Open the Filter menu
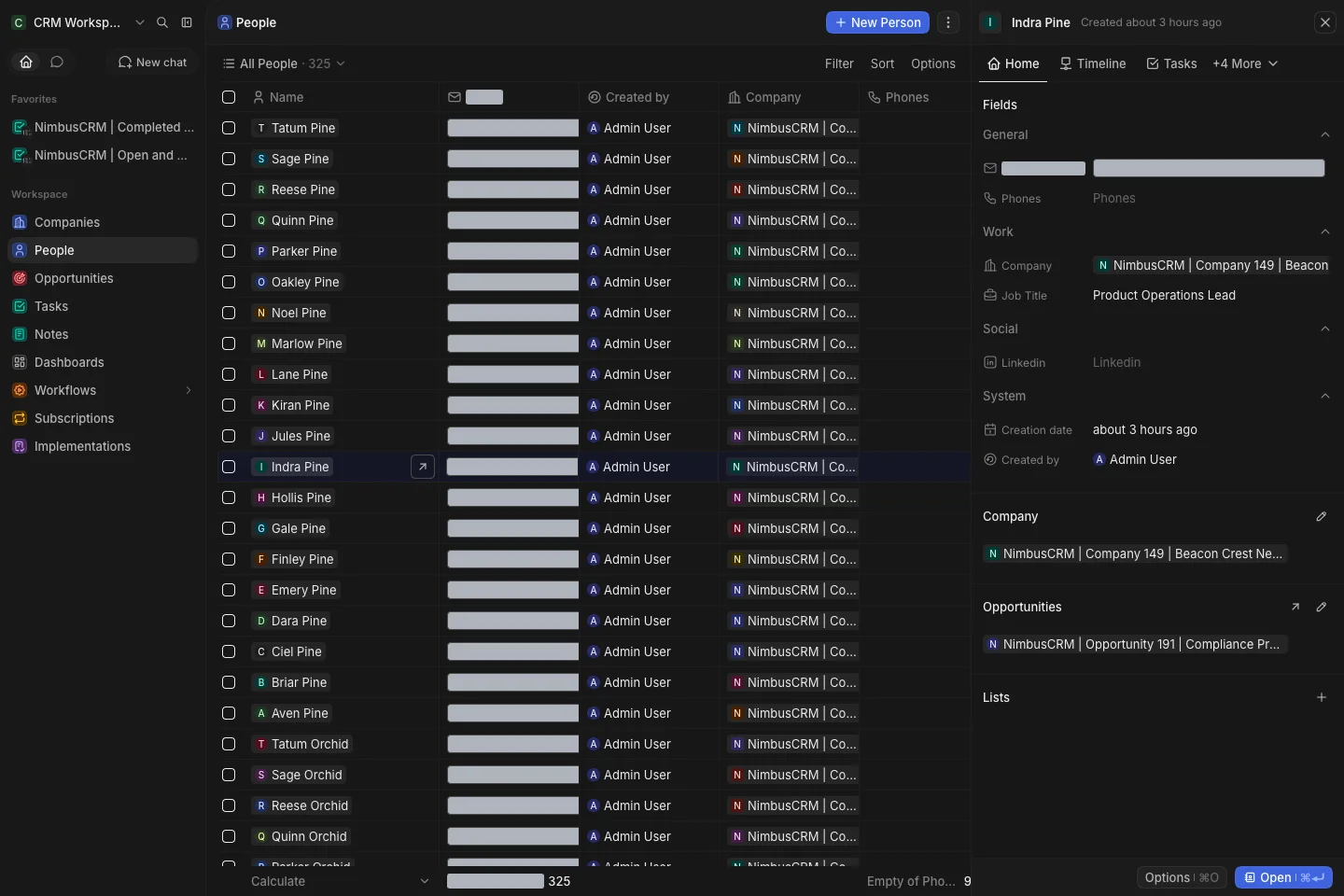 839,63
